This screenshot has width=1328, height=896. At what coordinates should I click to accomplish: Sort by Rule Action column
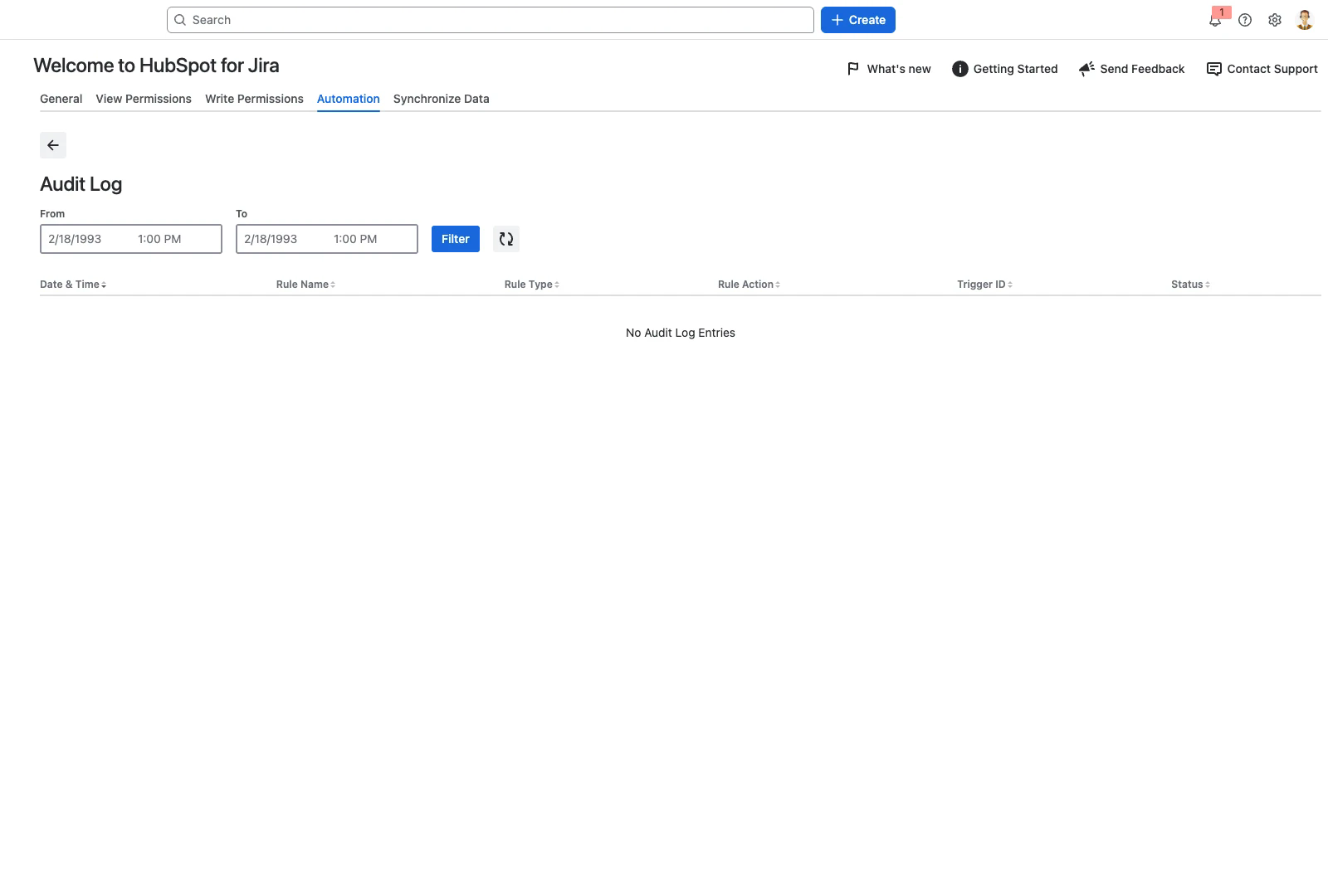pos(749,285)
